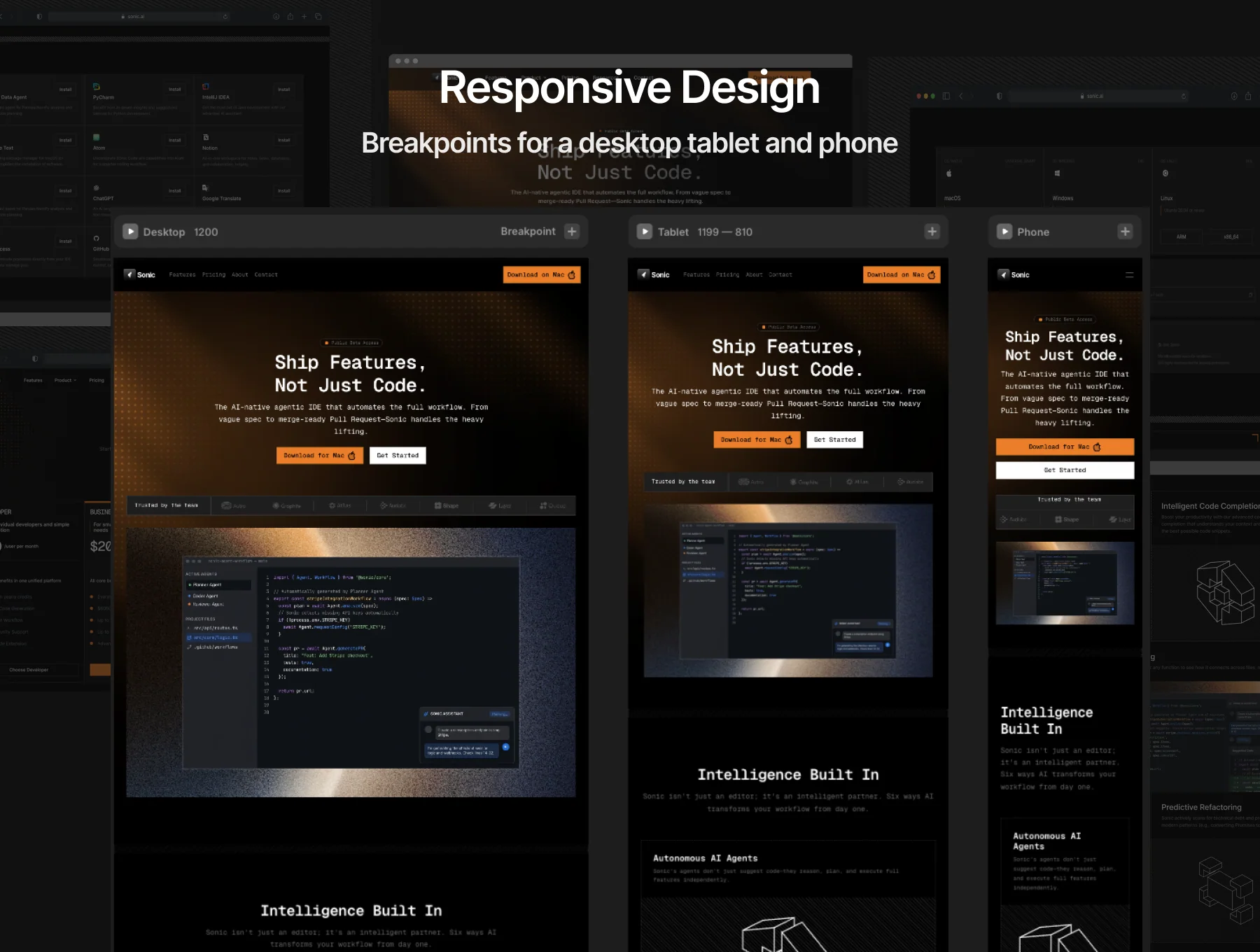Click the Breakpoint label in Desktop bar
The image size is (1260, 952).
tap(528, 232)
